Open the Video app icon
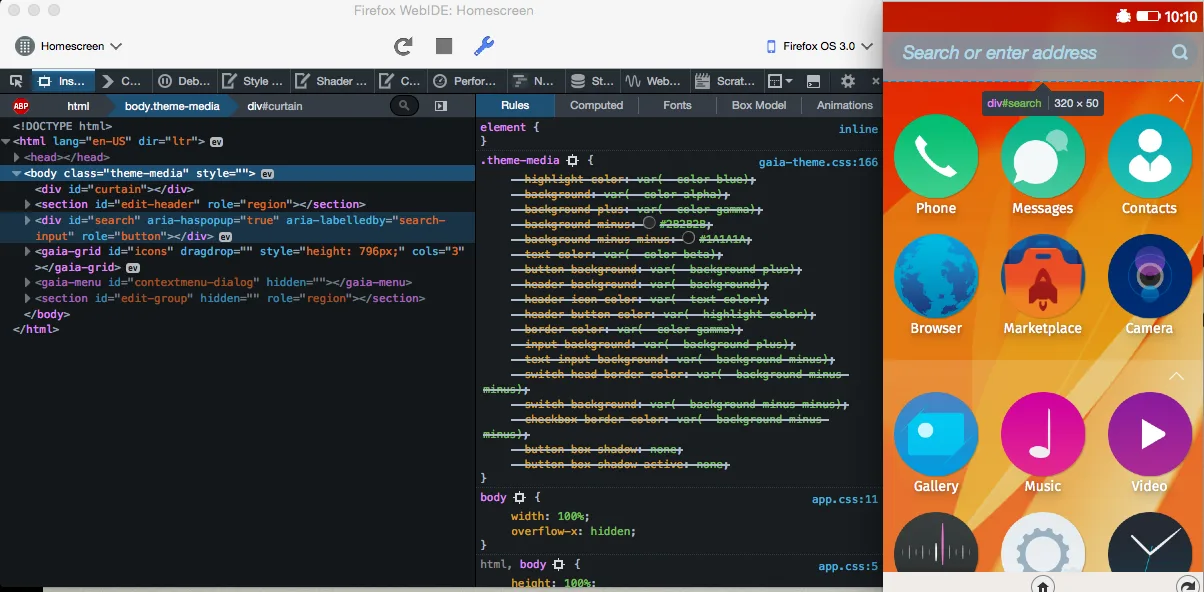Screen dimensions: 1204x592 1149,434
